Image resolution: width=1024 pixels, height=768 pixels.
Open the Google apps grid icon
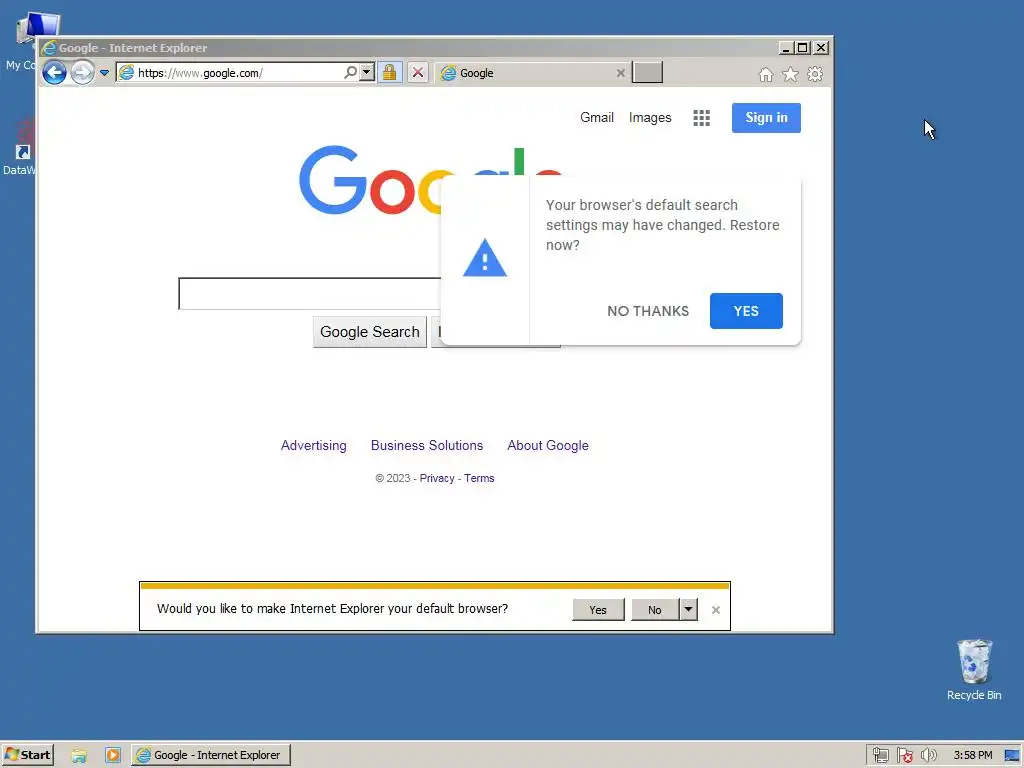(x=701, y=118)
